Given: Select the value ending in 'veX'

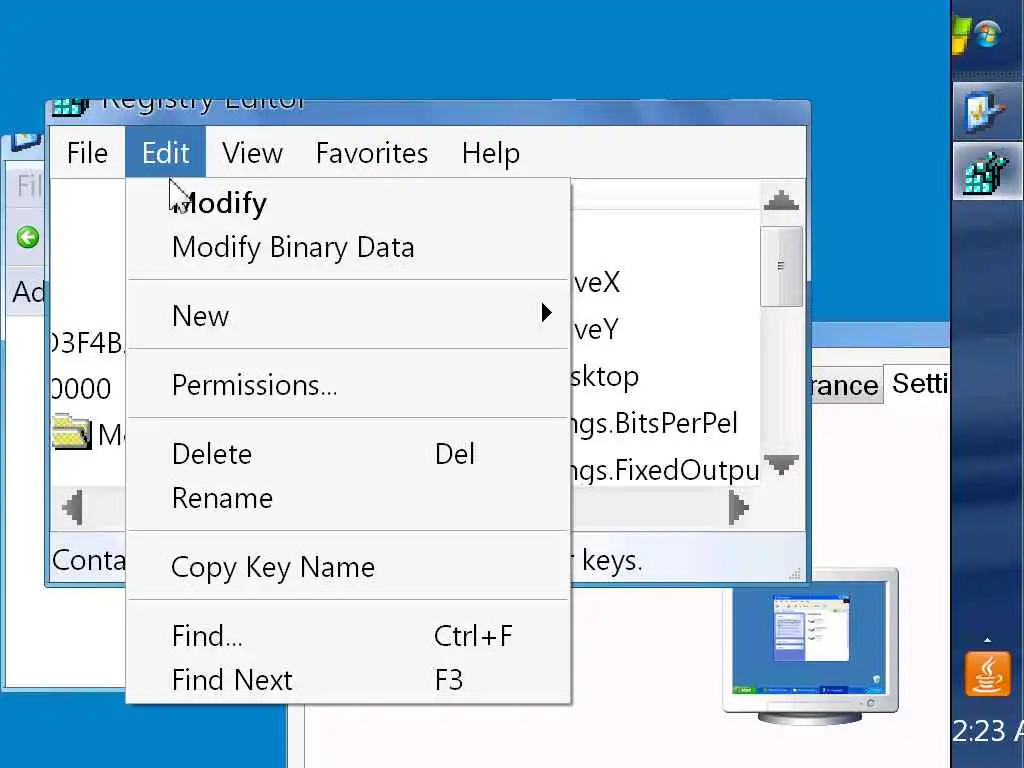Looking at the screenshot, I should click(595, 283).
